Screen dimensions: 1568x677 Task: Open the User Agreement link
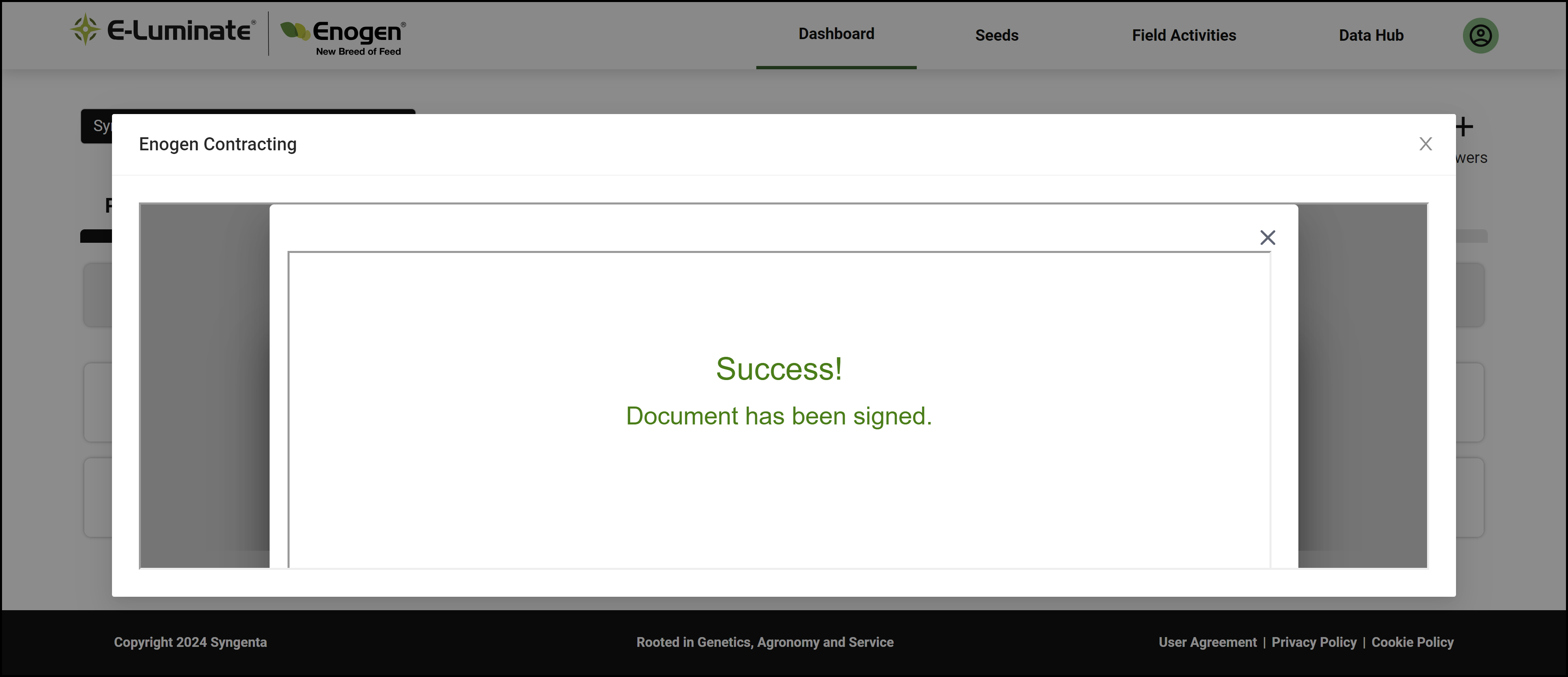tap(1207, 642)
